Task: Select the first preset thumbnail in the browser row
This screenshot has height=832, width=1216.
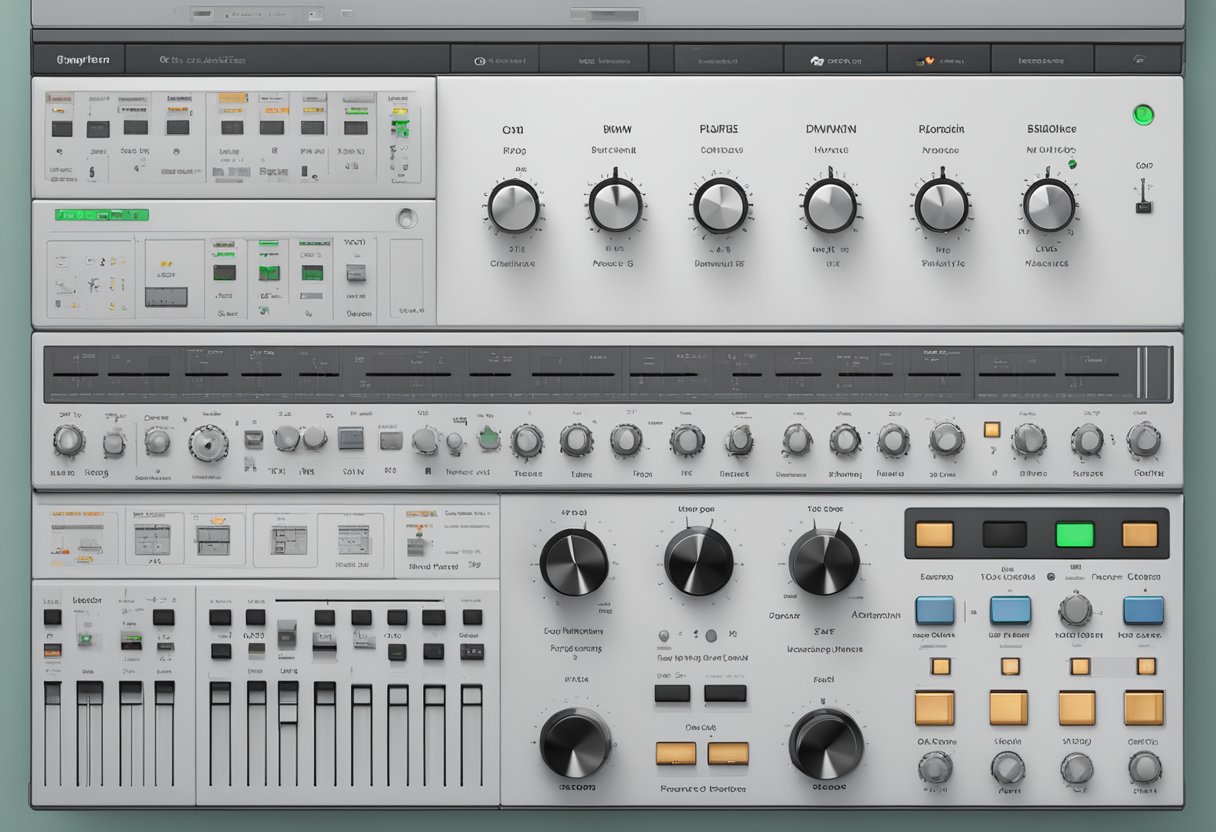Action: pyautogui.click(x=78, y=539)
